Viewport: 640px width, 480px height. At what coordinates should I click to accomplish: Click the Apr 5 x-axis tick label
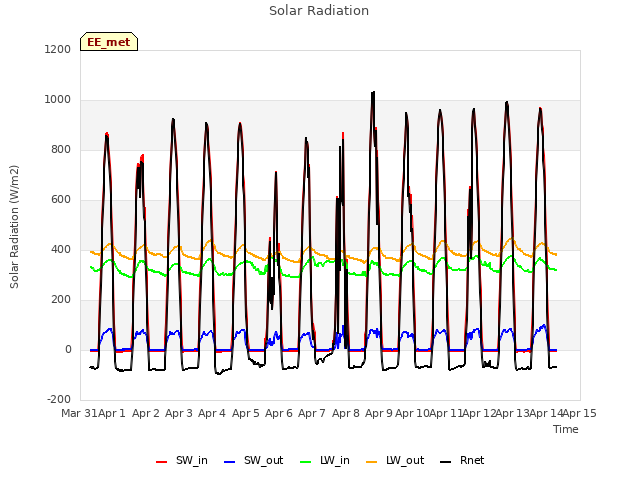[246, 413]
